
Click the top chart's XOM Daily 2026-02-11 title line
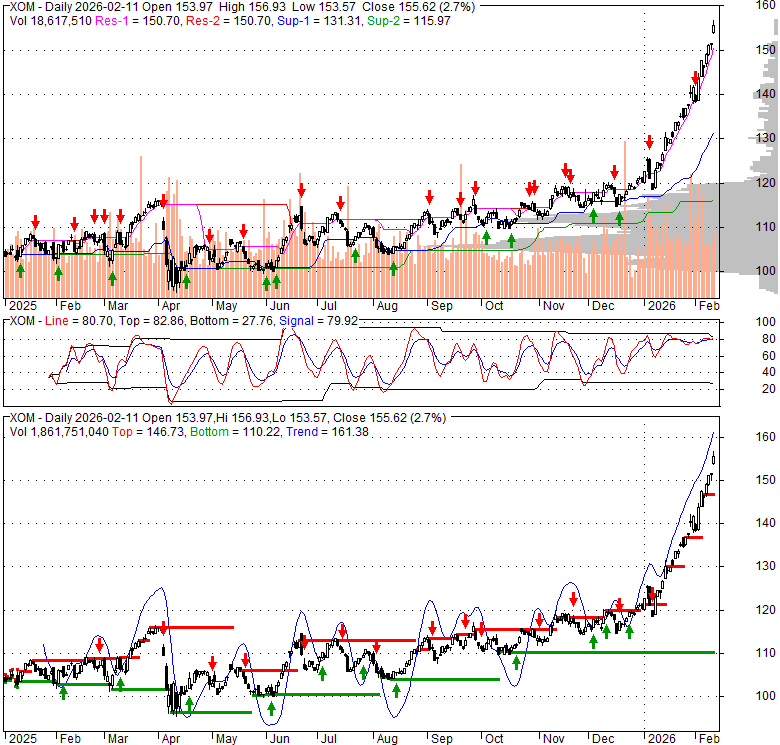click(243, 7)
